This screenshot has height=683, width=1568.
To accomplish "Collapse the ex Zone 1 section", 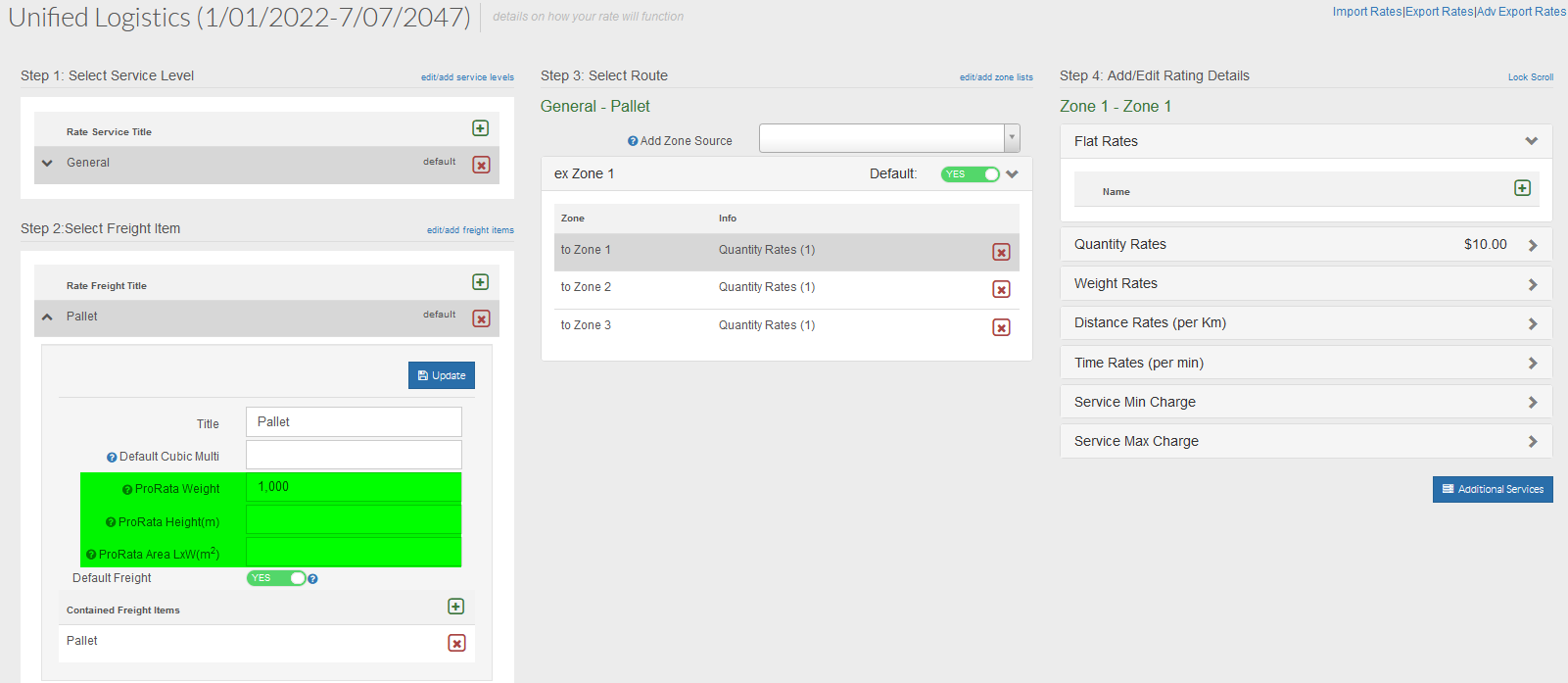I will point(1013,174).
